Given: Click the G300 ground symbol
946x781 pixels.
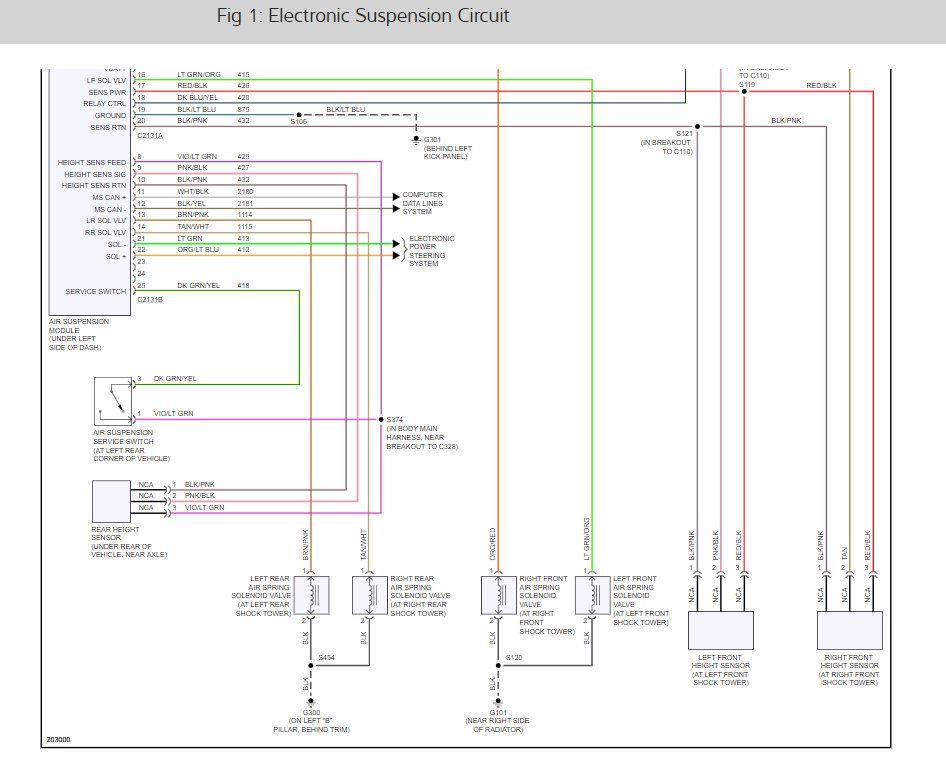Looking at the screenshot, I should coord(311,702).
